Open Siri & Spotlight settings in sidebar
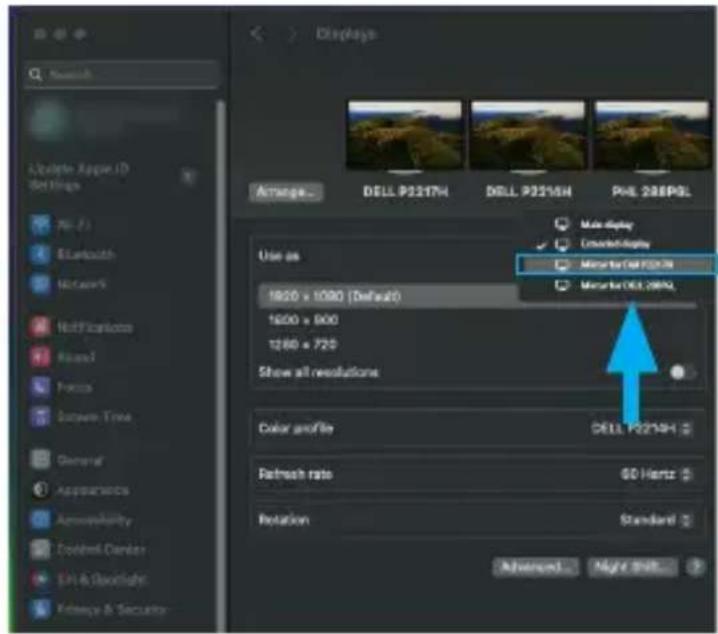This screenshot has width=718, height=634. [x=89, y=579]
